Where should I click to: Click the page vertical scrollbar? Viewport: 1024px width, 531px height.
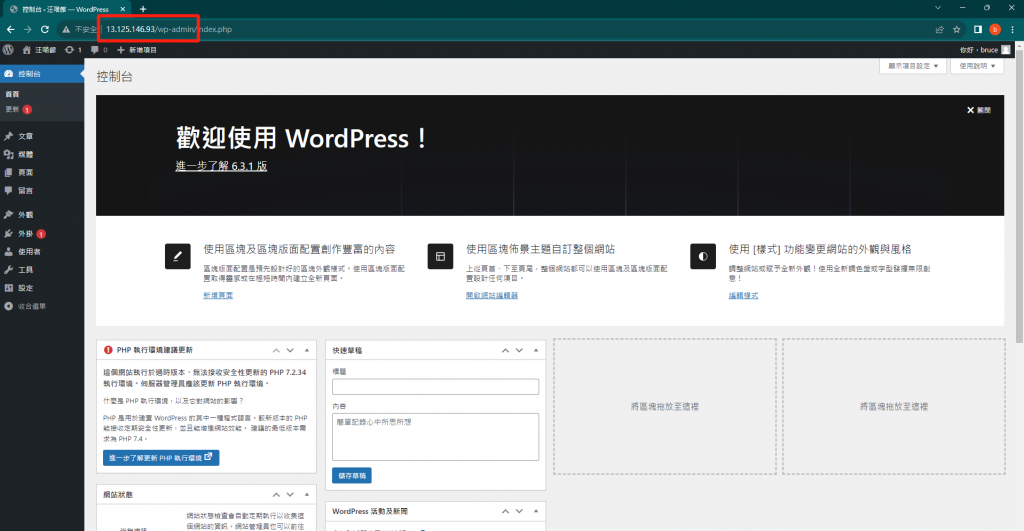(1019, 196)
